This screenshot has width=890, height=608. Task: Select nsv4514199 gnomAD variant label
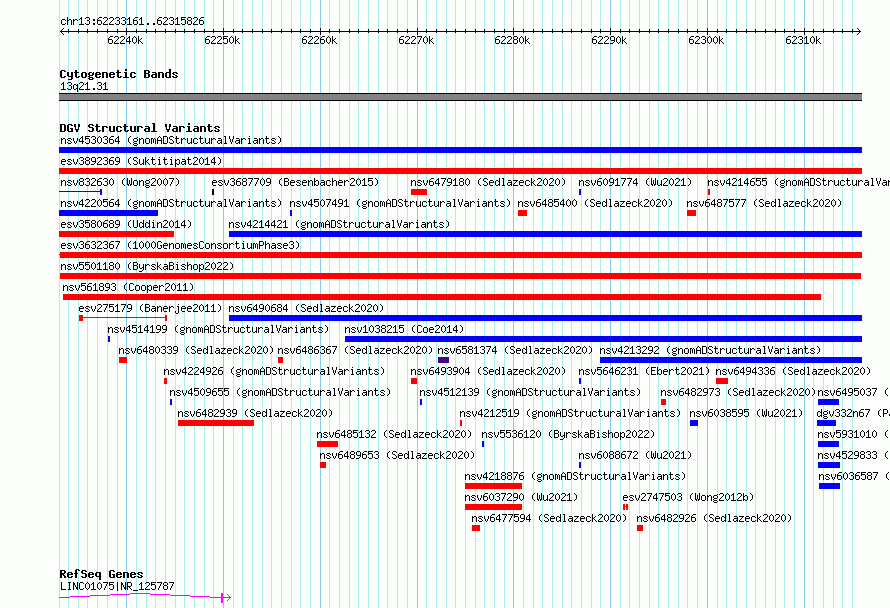coord(218,329)
